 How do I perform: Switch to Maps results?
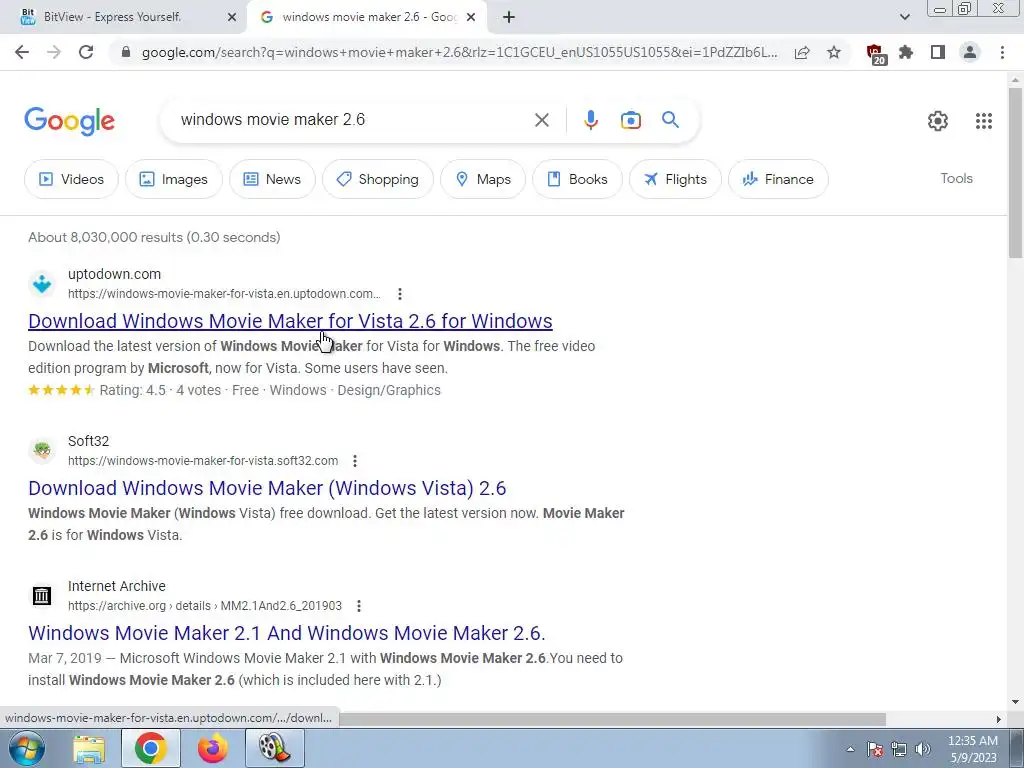483,179
